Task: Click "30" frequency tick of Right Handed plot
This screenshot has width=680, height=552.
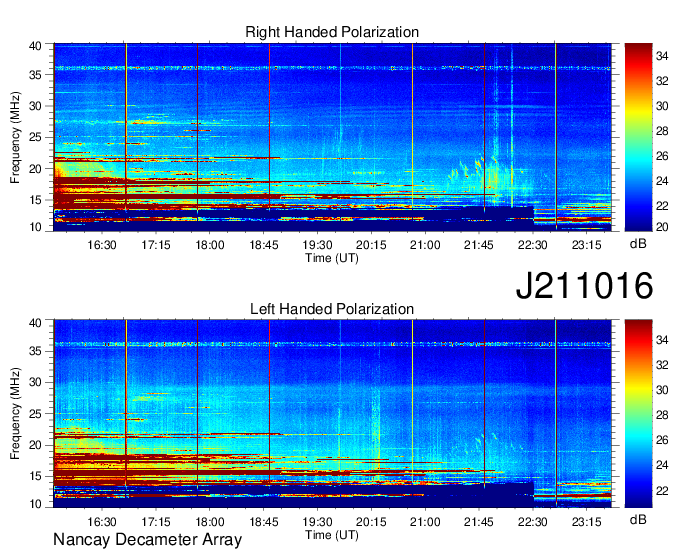Action: [35, 106]
